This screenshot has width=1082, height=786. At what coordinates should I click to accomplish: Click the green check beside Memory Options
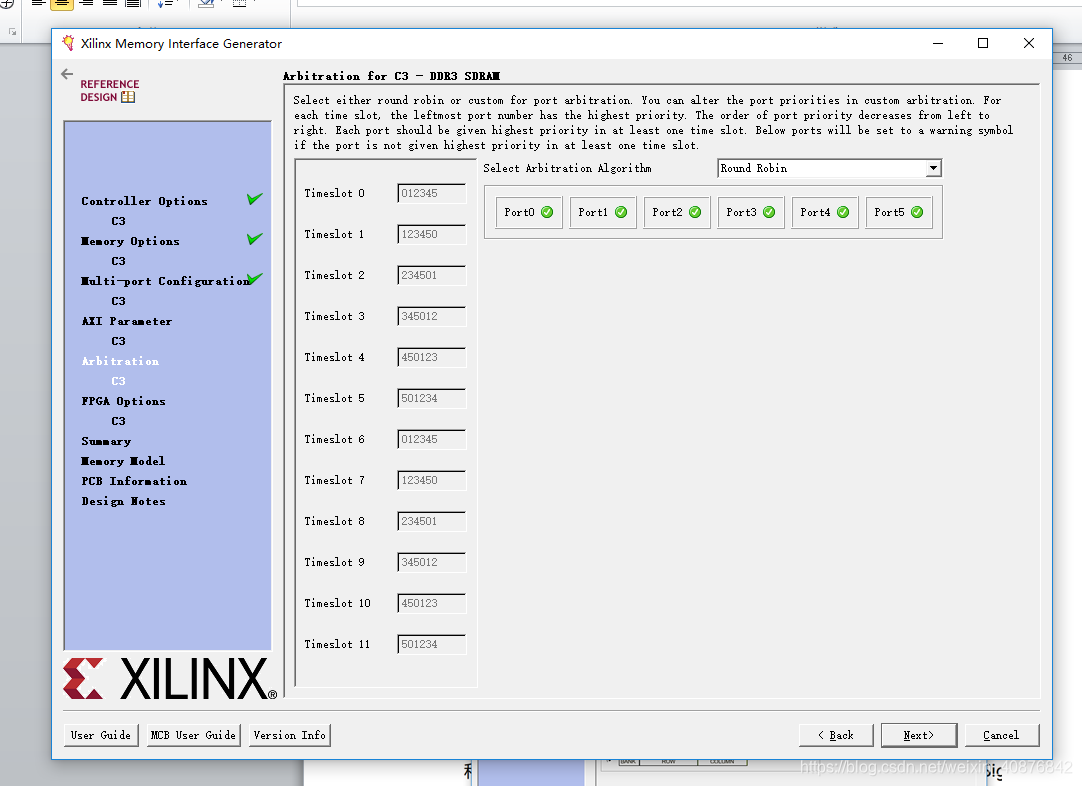255,239
